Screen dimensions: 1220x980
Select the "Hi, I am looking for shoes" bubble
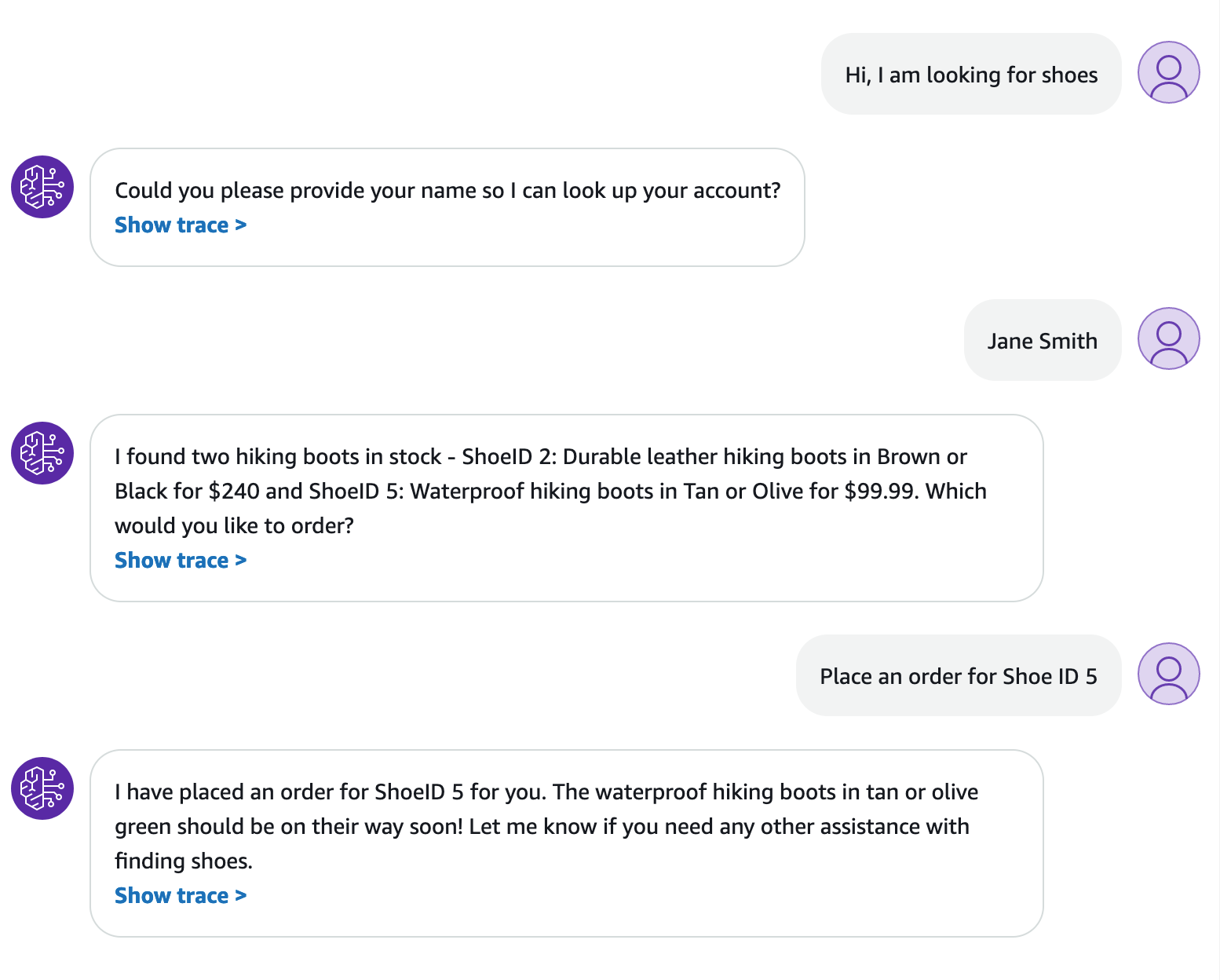(x=970, y=74)
